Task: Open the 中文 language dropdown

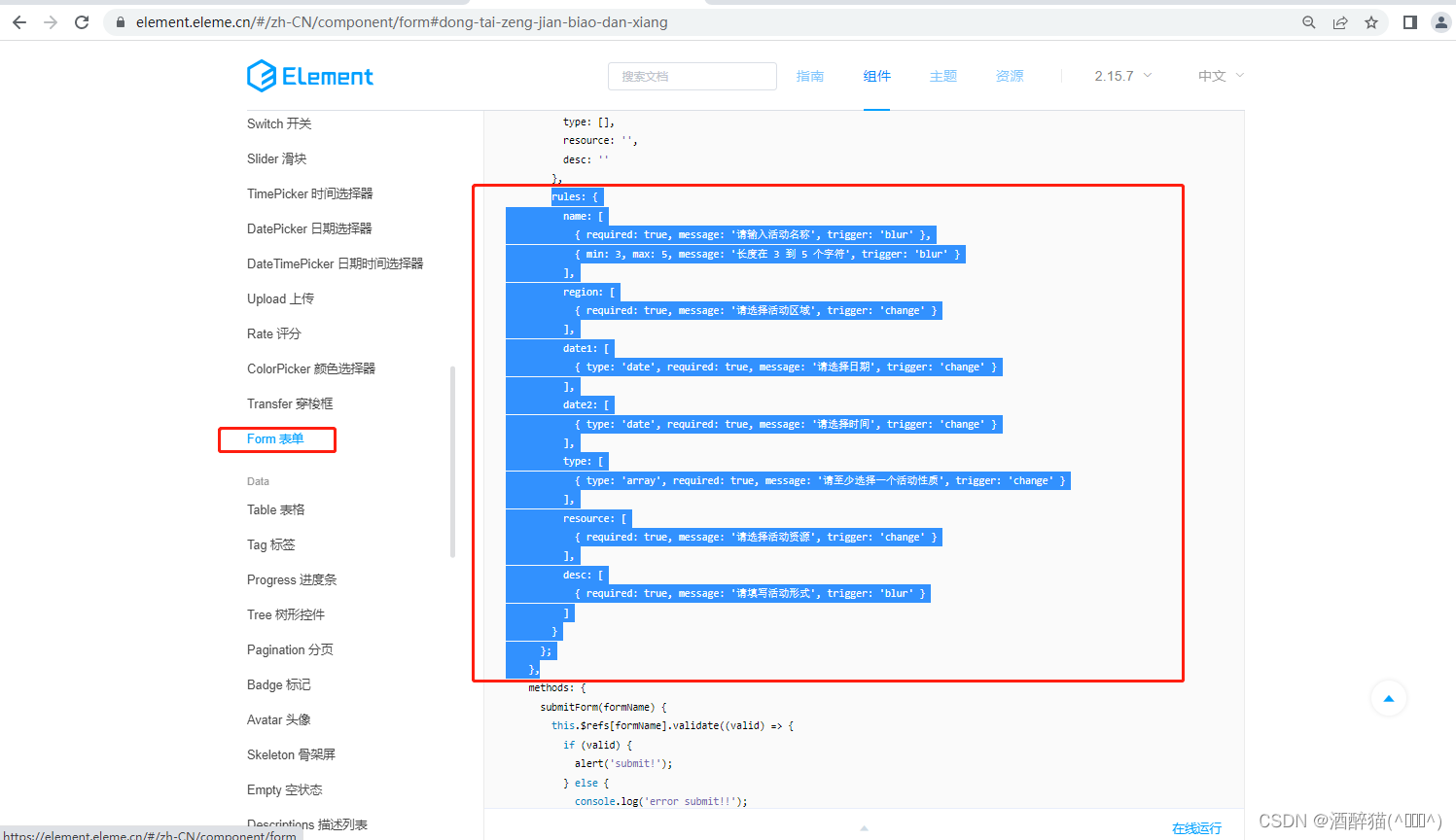Action: pos(1221,76)
